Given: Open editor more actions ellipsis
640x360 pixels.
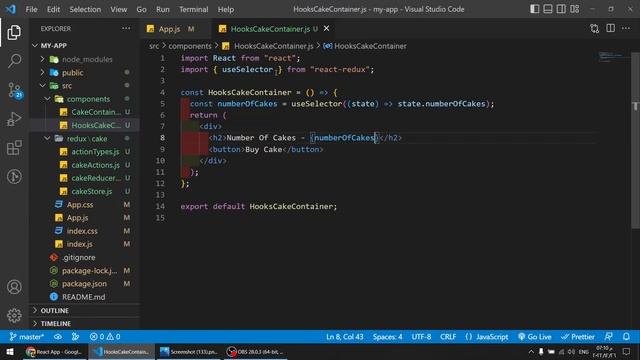Looking at the screenshot, I should (x=626, y=28).
